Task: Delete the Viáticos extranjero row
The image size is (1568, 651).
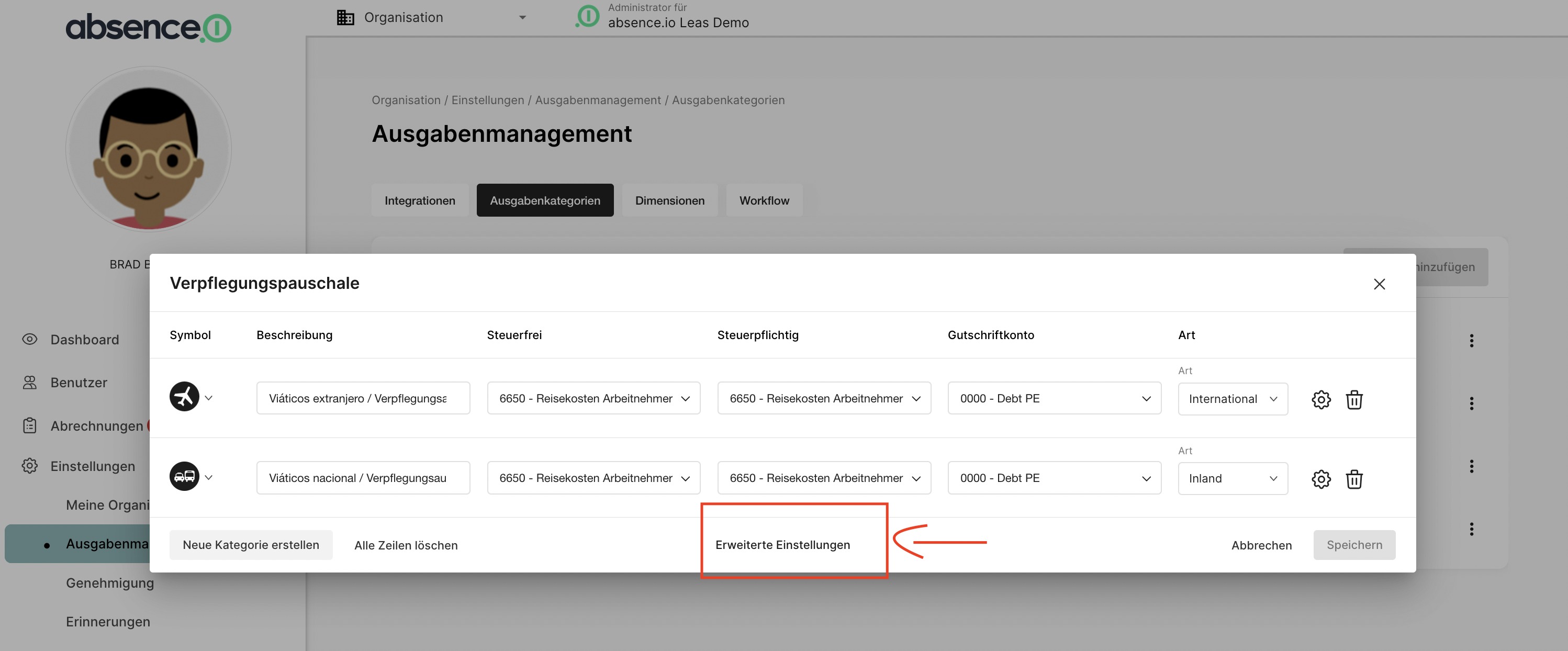Action: (1354, 399)
